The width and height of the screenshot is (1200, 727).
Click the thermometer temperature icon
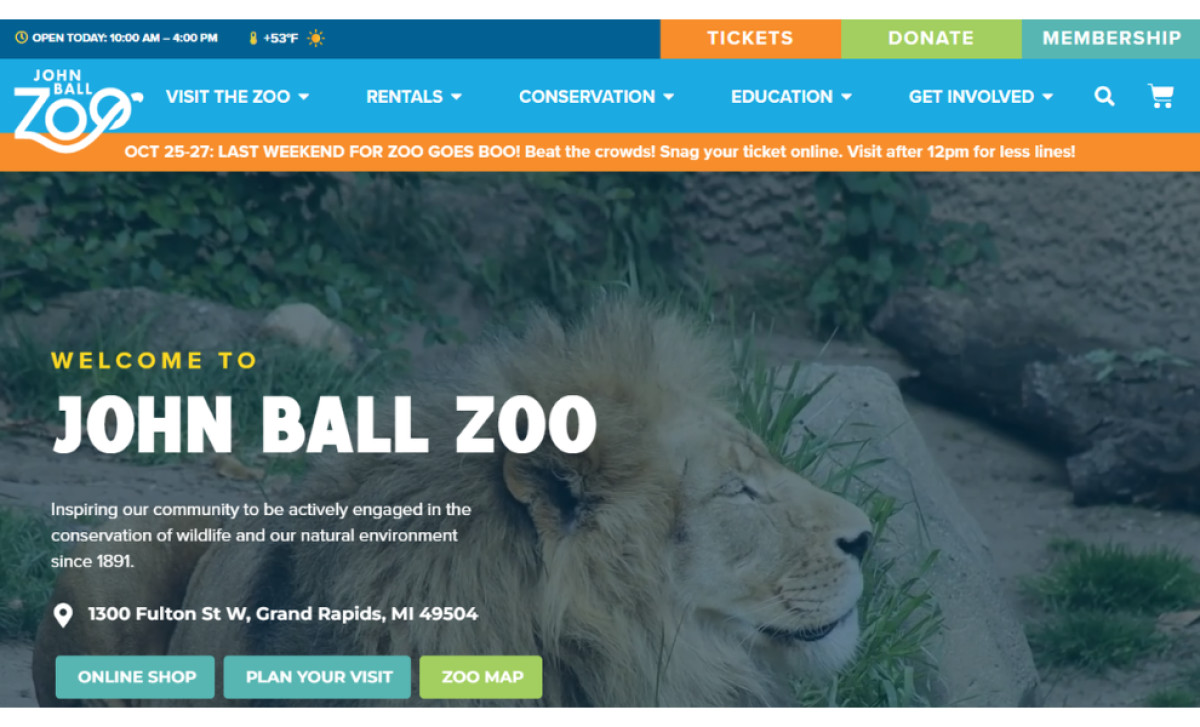254,38
